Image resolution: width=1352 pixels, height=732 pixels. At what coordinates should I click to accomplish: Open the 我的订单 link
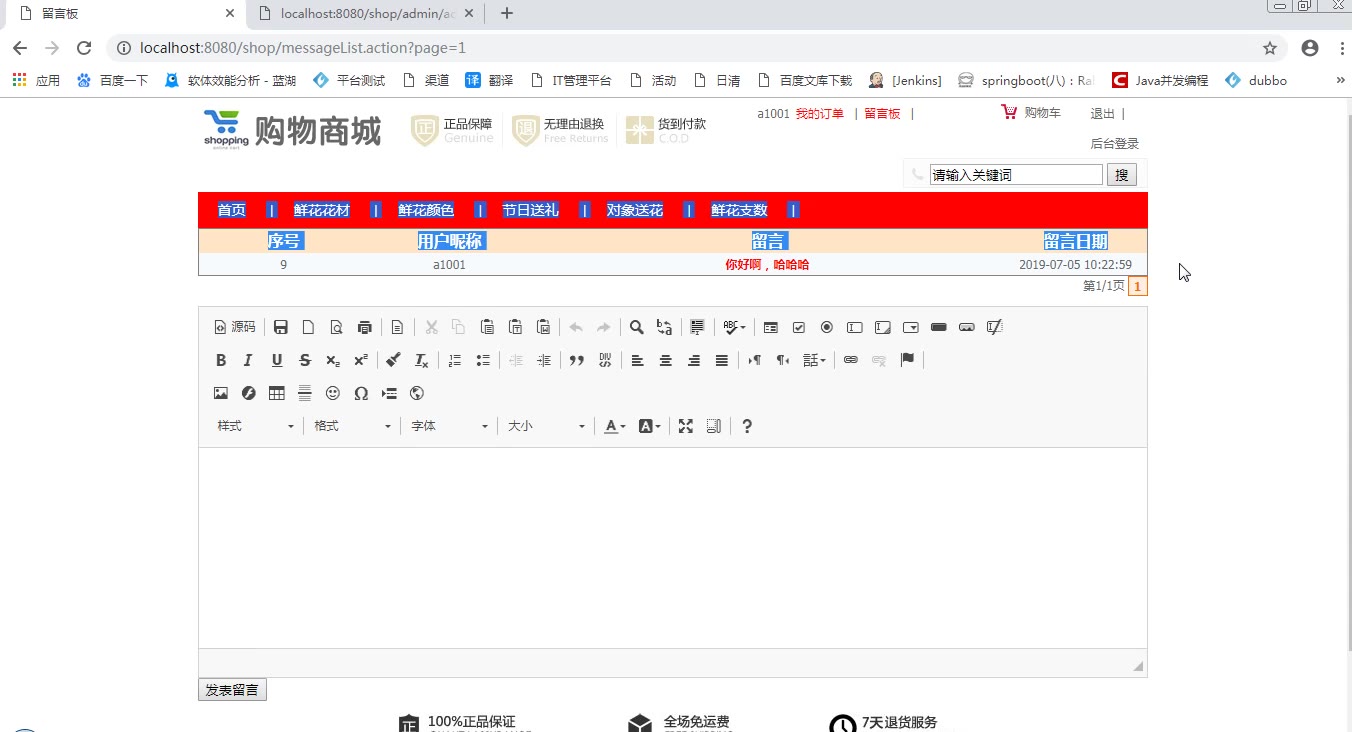(x=819, y=114)
